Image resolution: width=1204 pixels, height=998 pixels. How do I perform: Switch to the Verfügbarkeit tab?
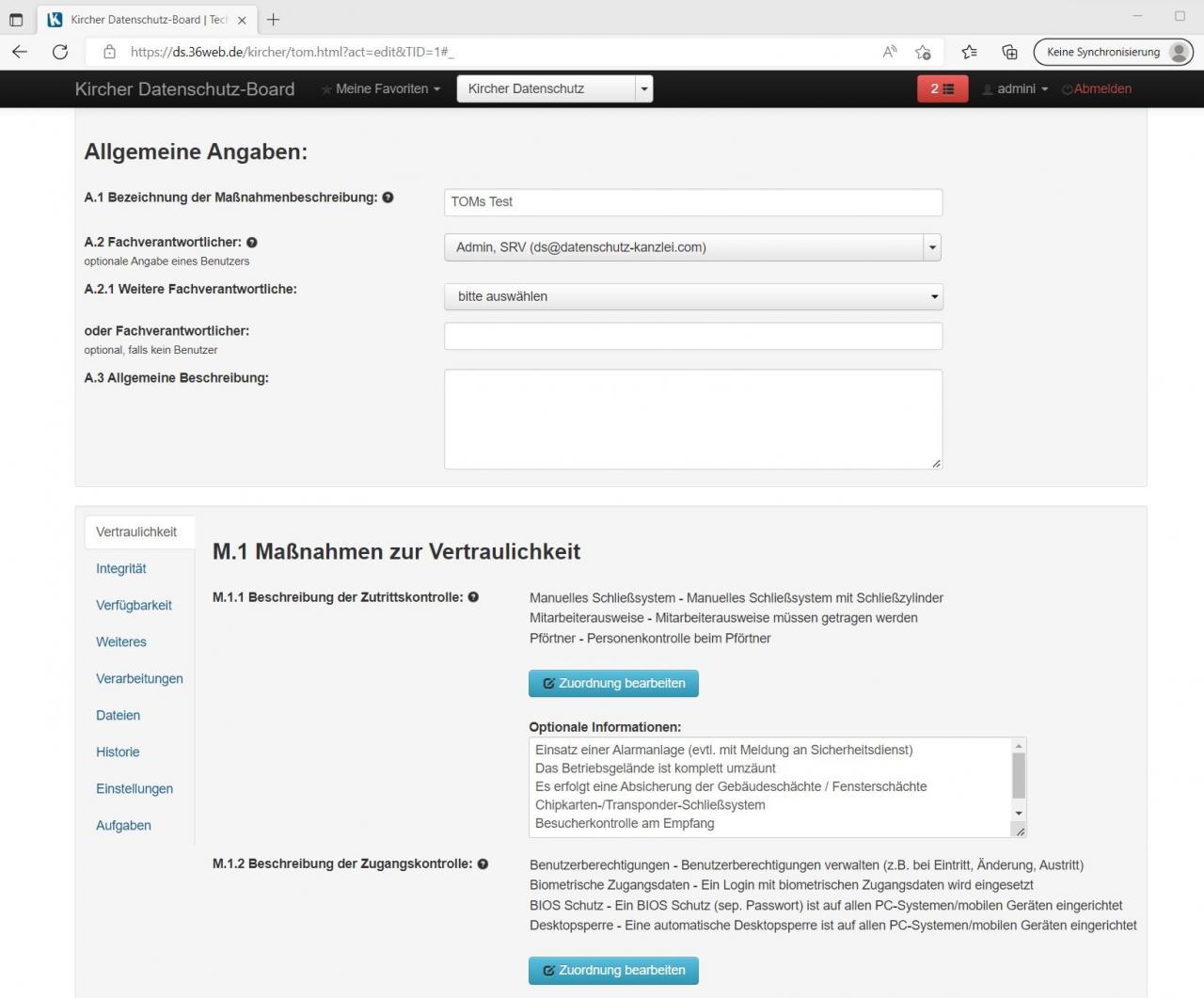click(134, 605)
